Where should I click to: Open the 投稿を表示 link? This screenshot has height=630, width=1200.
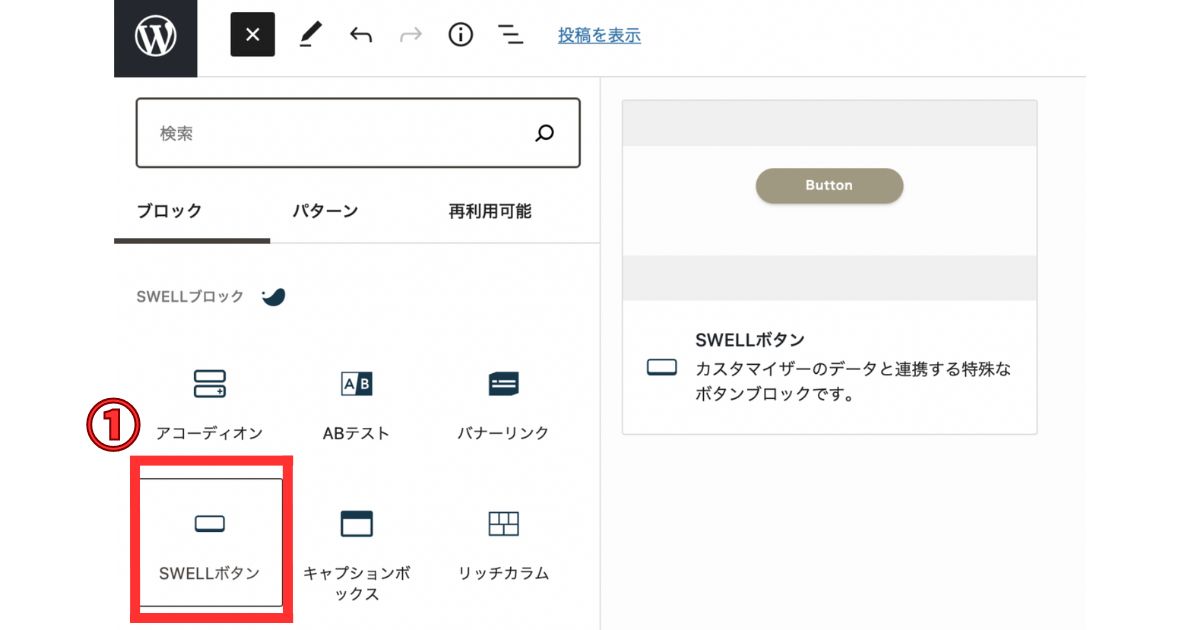[599, 36]
